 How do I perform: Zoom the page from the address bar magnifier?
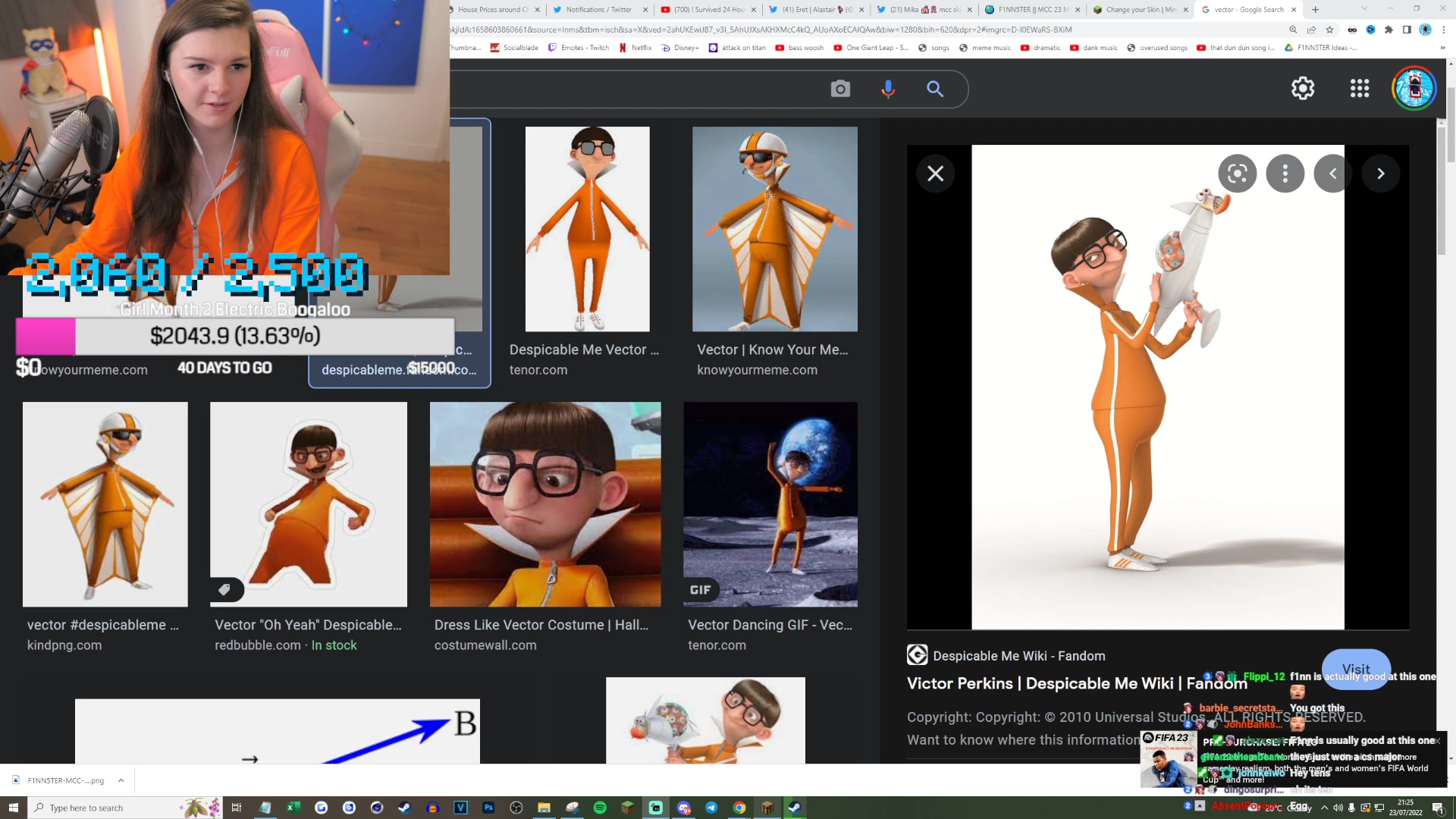click(x=1293, y=30)
